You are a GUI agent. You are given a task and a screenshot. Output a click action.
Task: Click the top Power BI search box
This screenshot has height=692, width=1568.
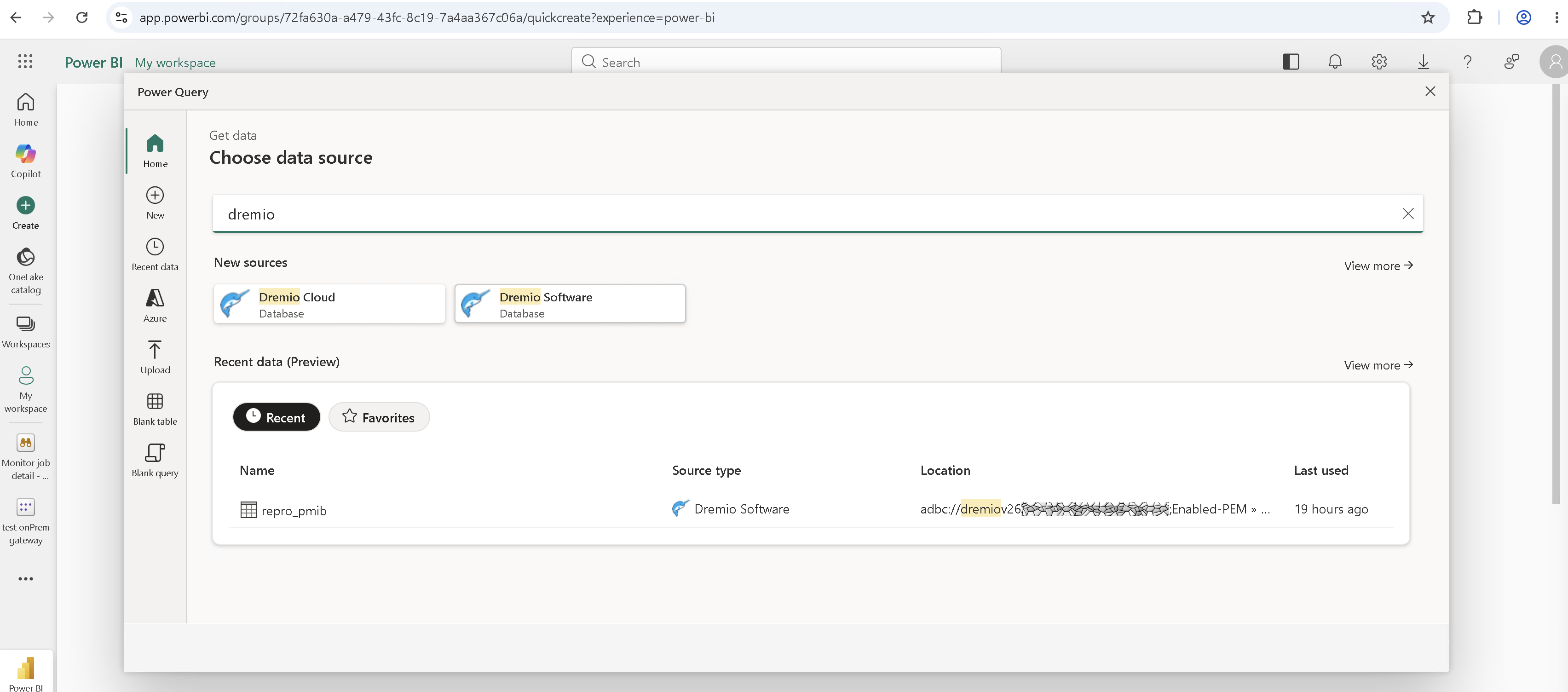point(786,62)
